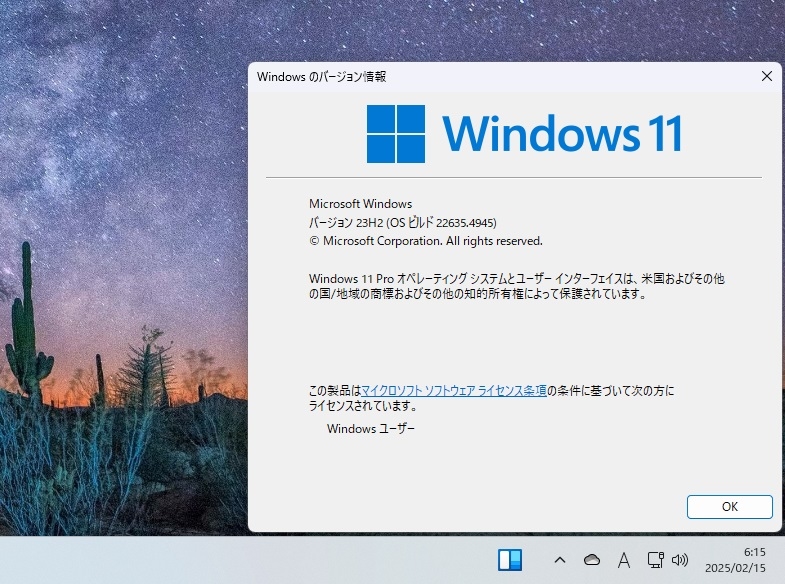Click the OK button in the version dialog

(729, 506)
